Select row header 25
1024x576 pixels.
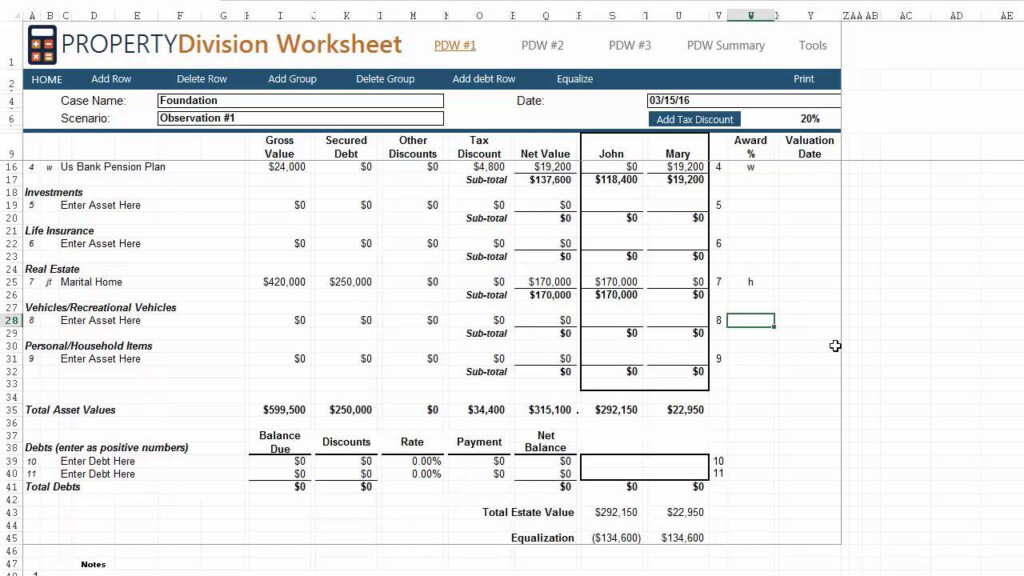11,282
